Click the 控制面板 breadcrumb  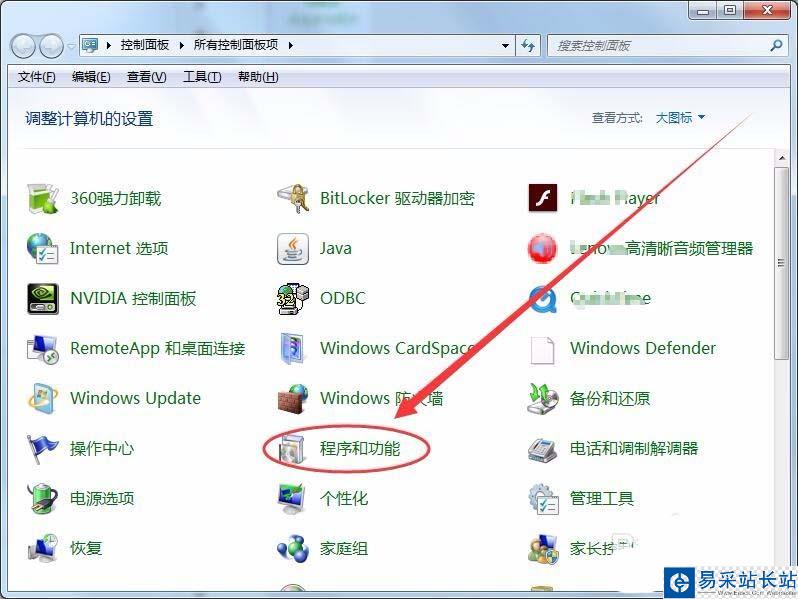coord(145,45)
